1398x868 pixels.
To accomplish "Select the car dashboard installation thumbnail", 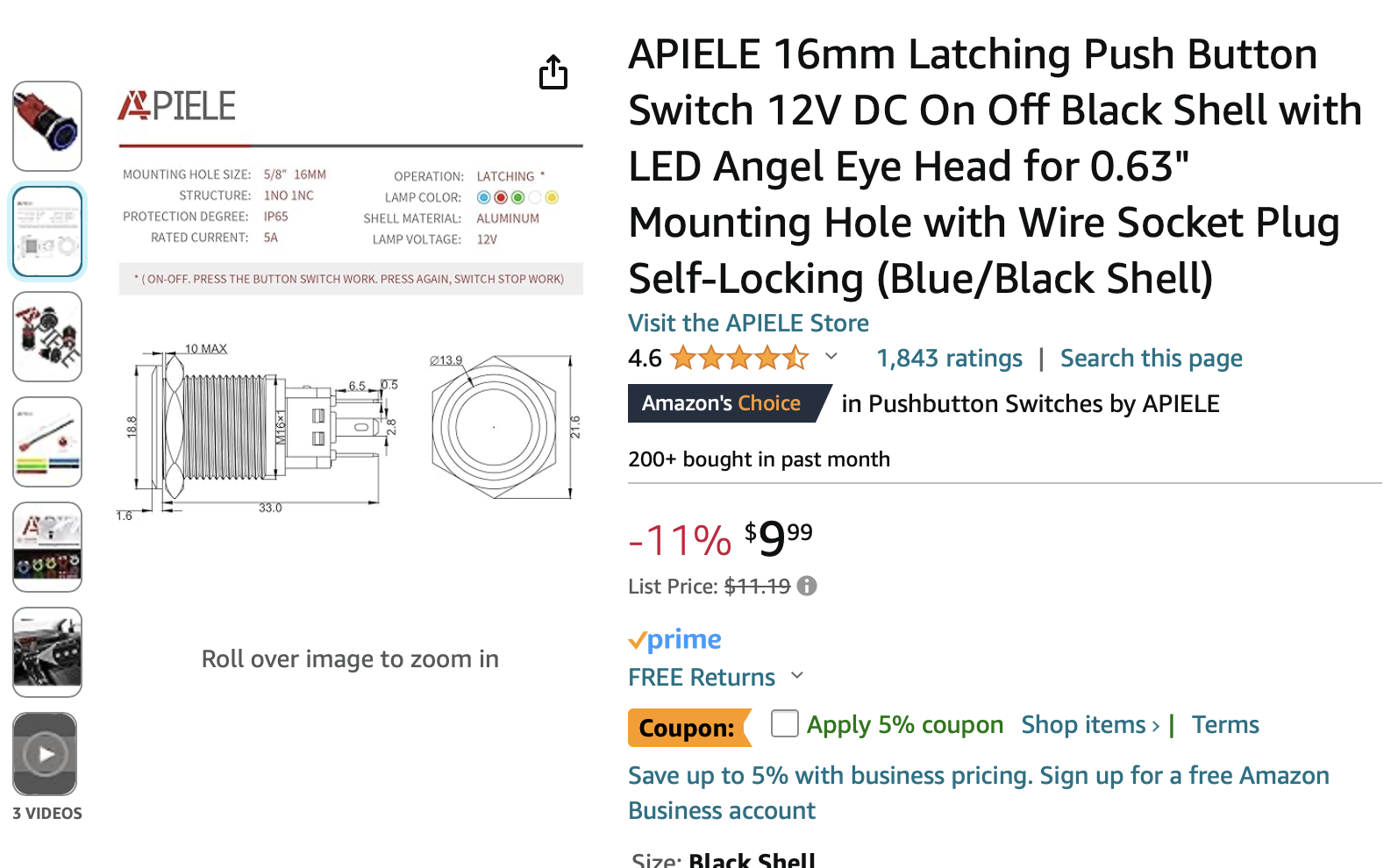I will click(47, 652).
